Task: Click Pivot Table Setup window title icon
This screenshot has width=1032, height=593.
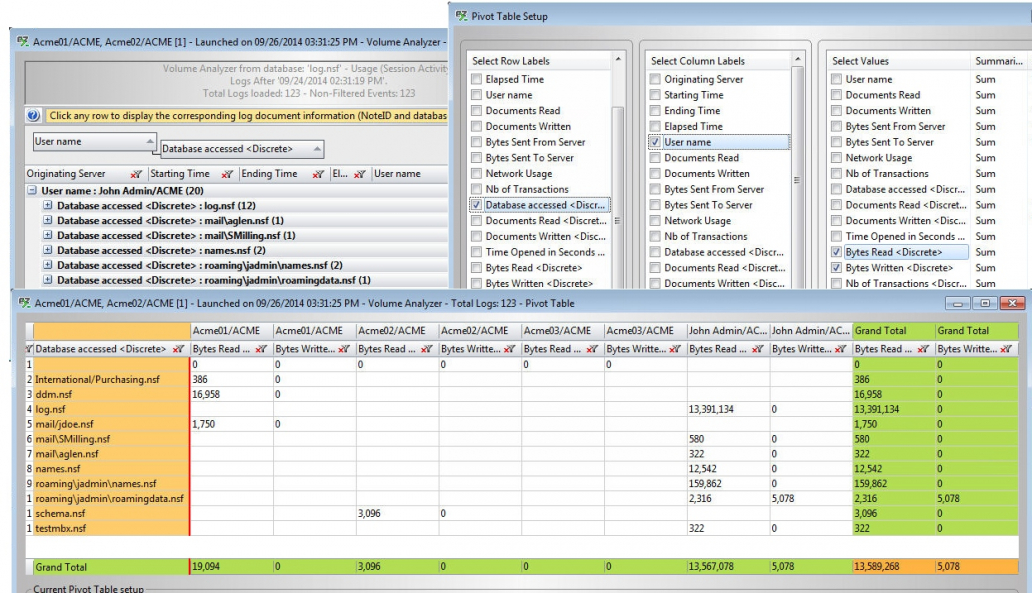Action: pyautogui.click(x=462, y=16)
